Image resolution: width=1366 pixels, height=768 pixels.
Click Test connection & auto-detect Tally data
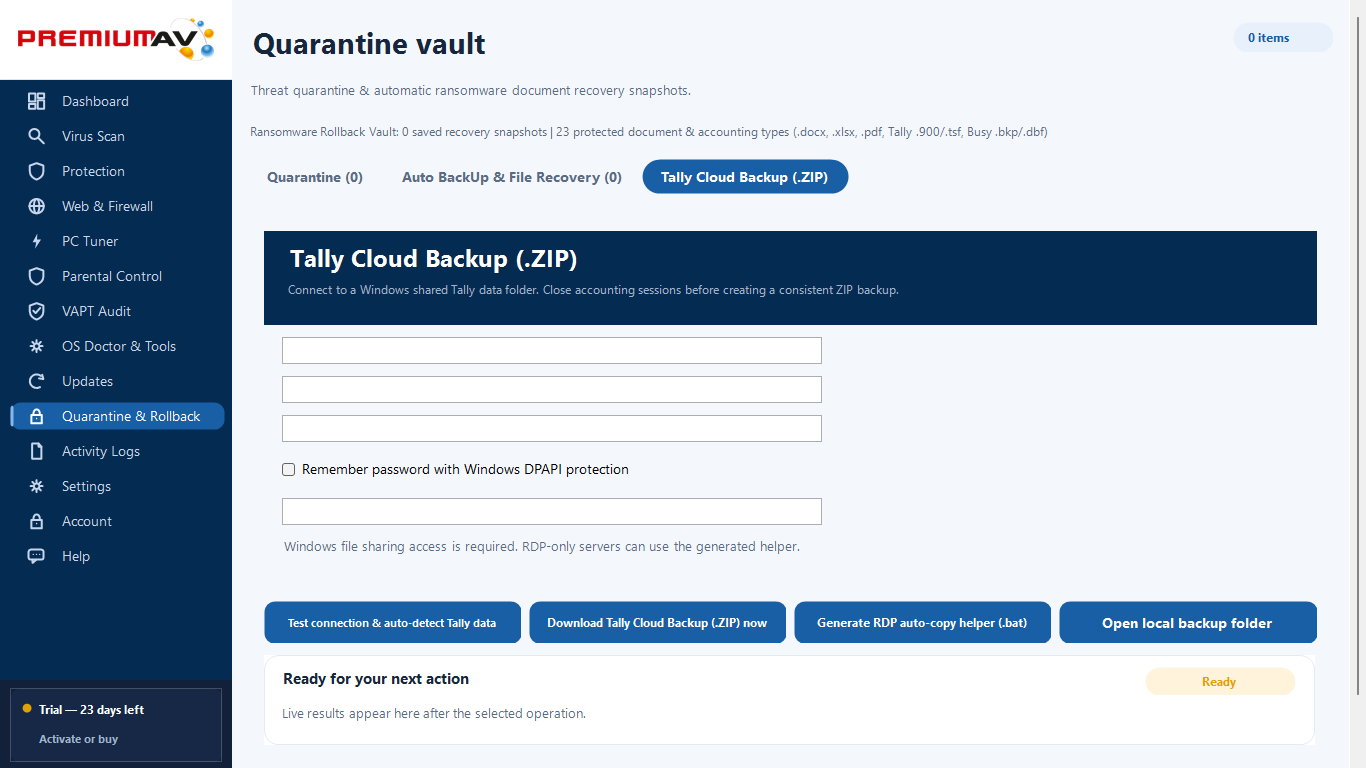point(392,623)
